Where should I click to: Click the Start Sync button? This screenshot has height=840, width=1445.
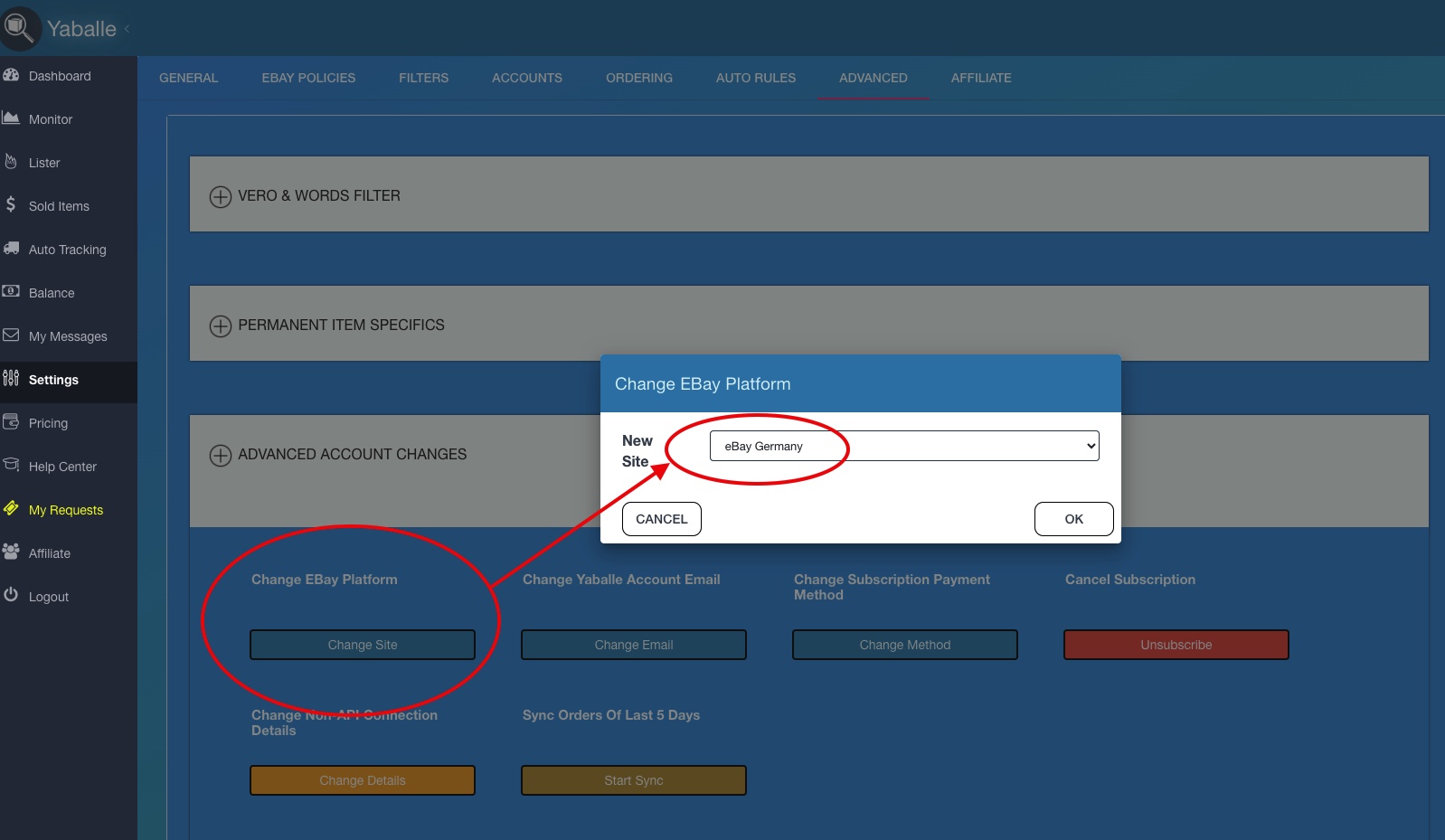[x=634, y=780]
